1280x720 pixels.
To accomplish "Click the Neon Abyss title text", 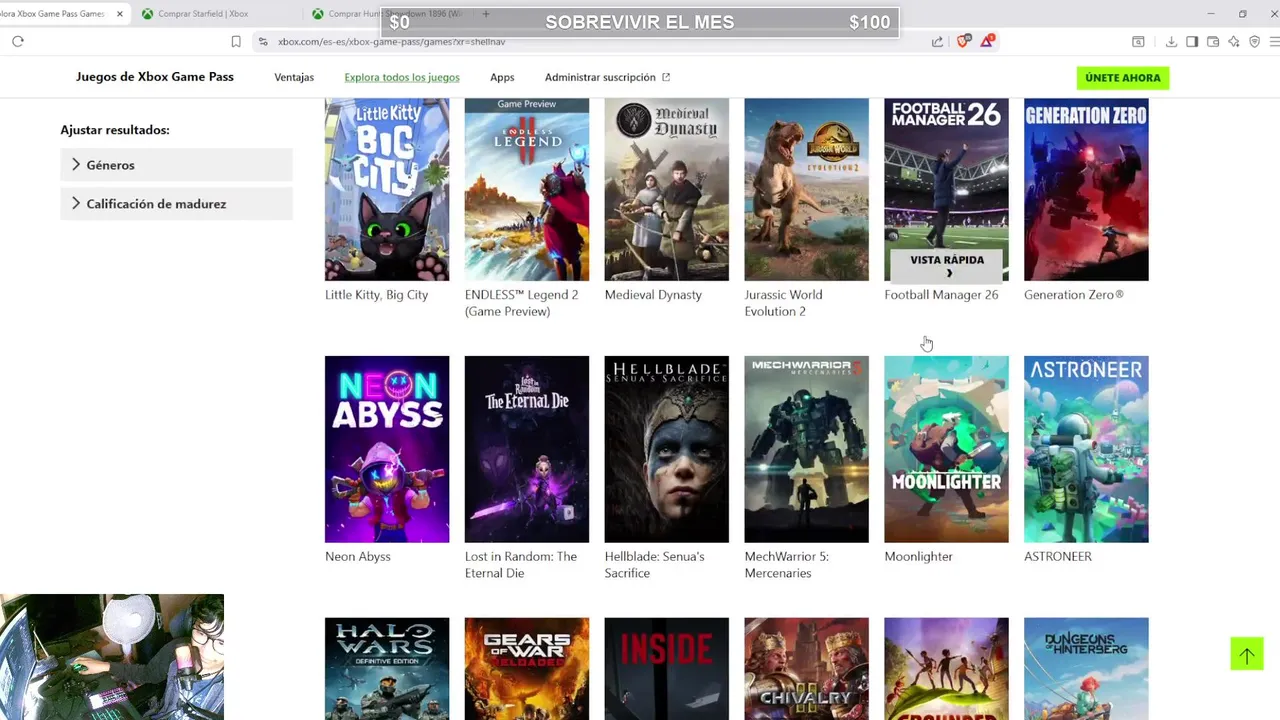I will point(358,556).
